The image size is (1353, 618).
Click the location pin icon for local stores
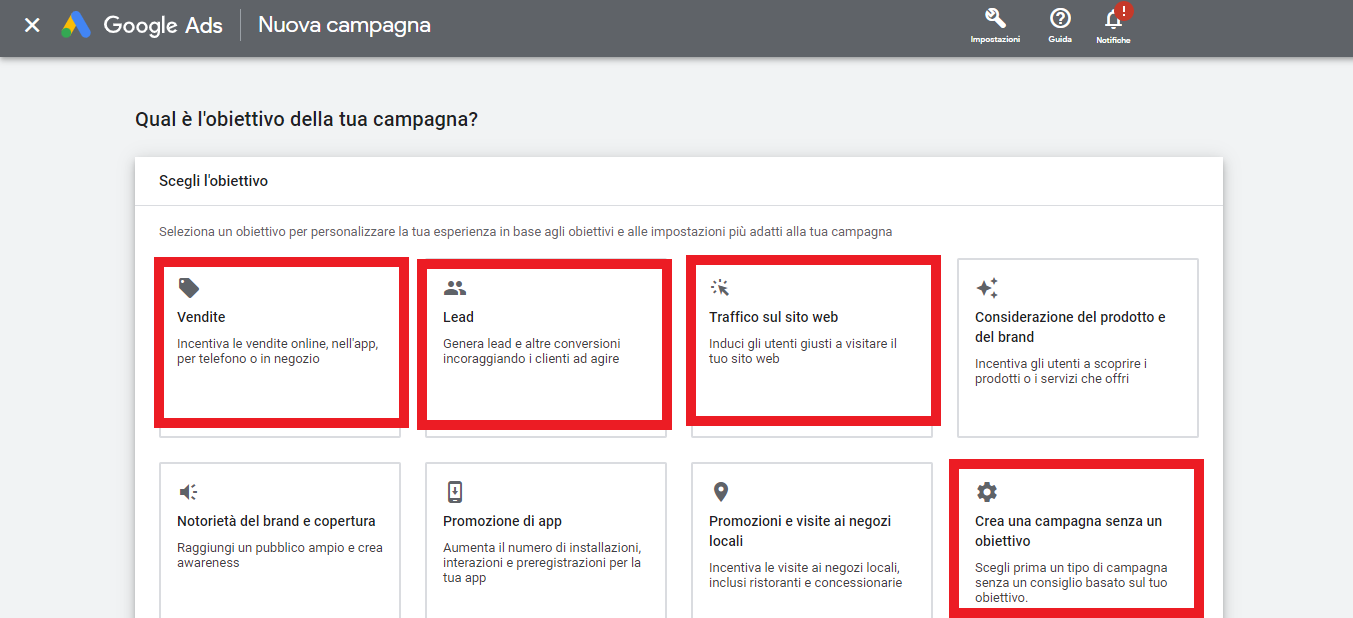click(x=720, y=492)
